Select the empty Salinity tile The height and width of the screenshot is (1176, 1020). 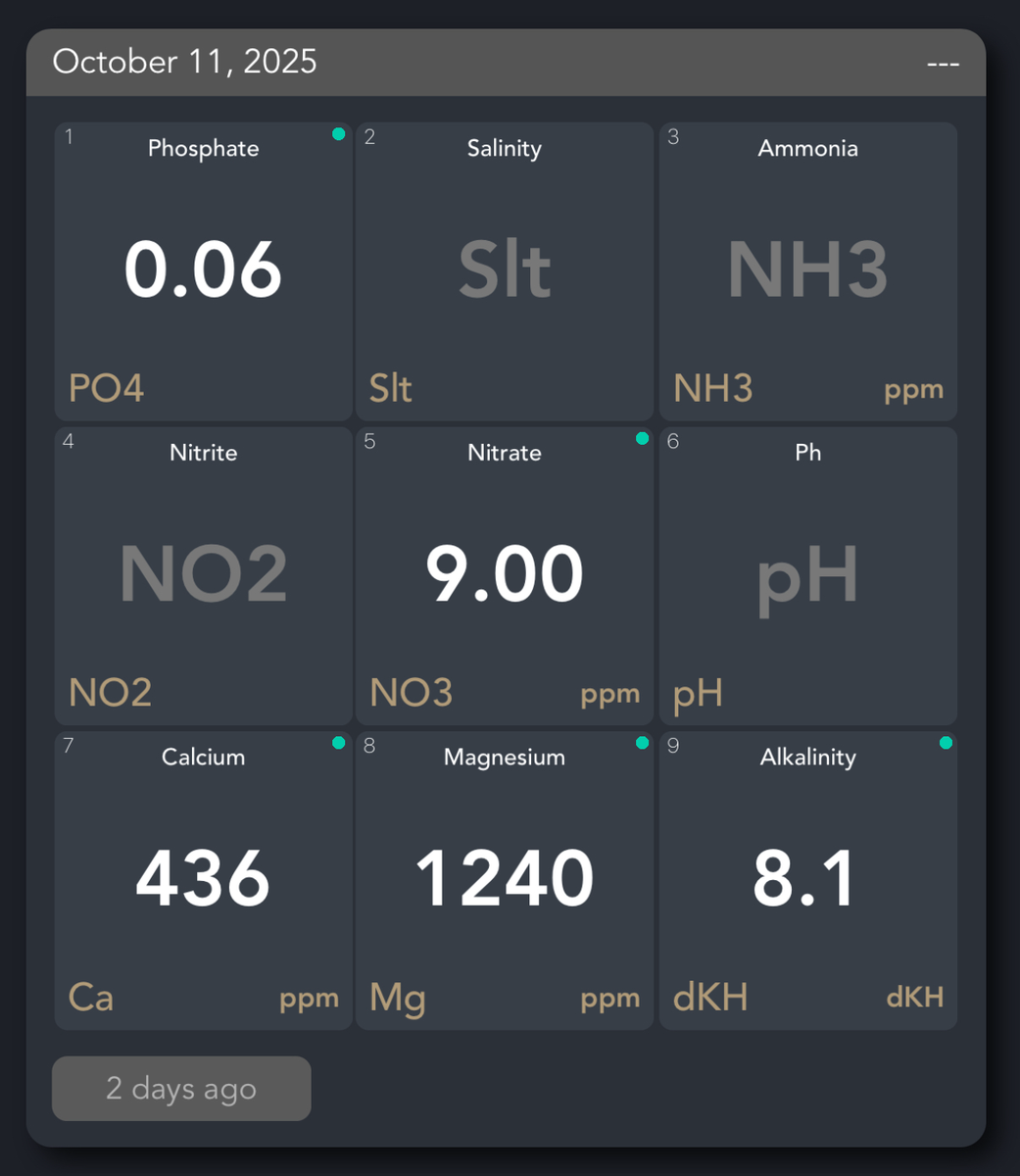point(504,271)
